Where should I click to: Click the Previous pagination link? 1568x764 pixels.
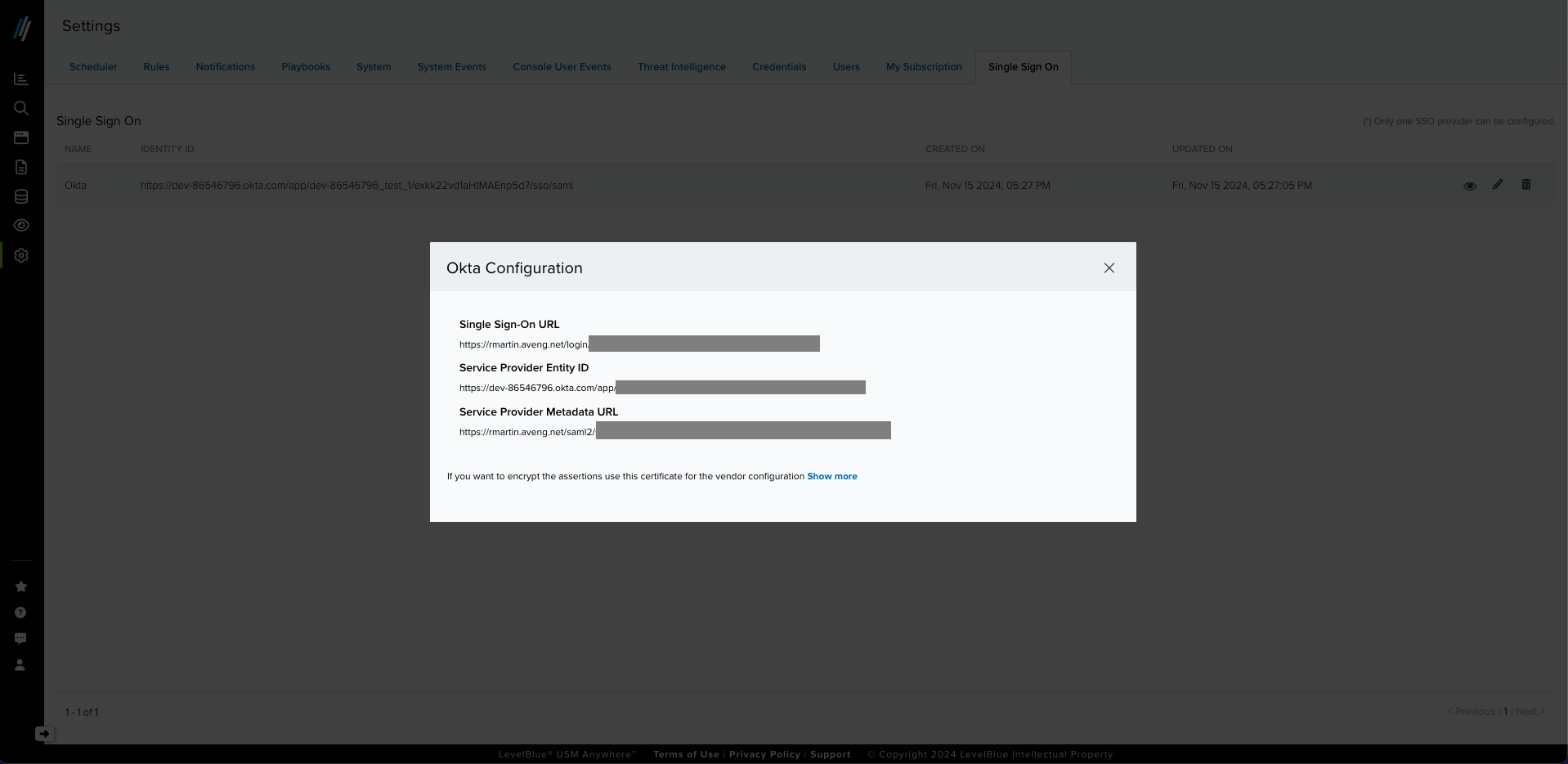point(1471,712)
